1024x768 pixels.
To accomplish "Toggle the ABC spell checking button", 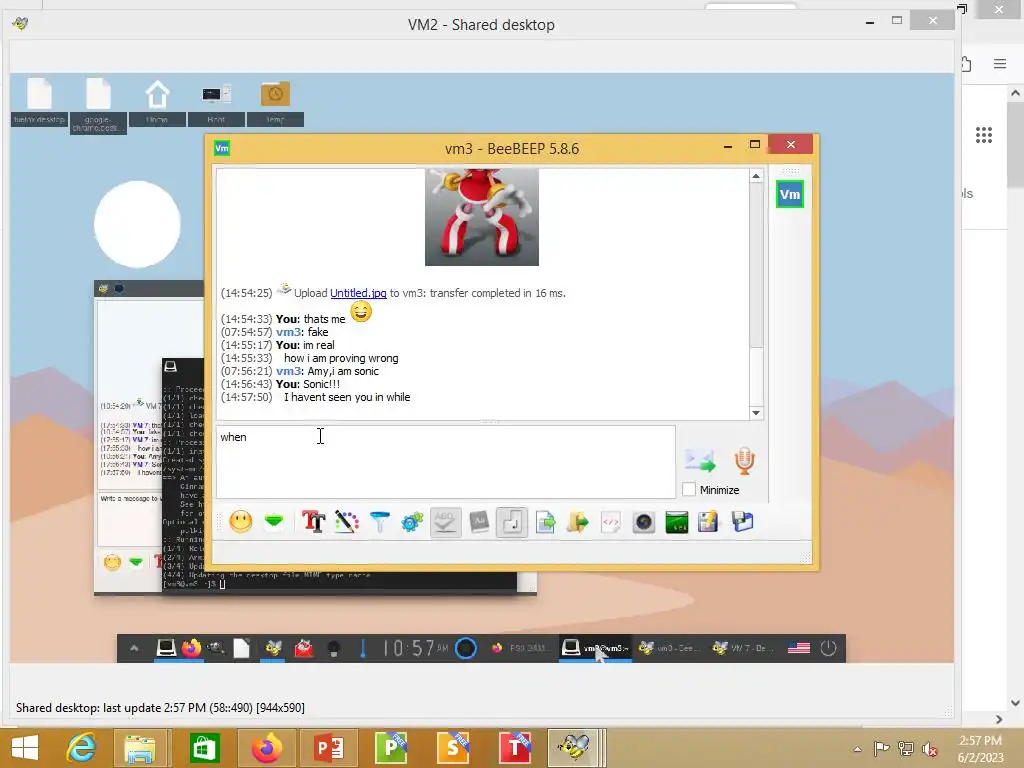I will tap(445, 522).
